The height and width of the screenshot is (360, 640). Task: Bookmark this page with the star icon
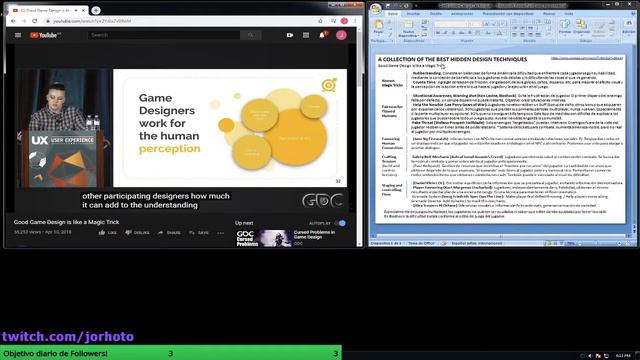coord(320,21)
